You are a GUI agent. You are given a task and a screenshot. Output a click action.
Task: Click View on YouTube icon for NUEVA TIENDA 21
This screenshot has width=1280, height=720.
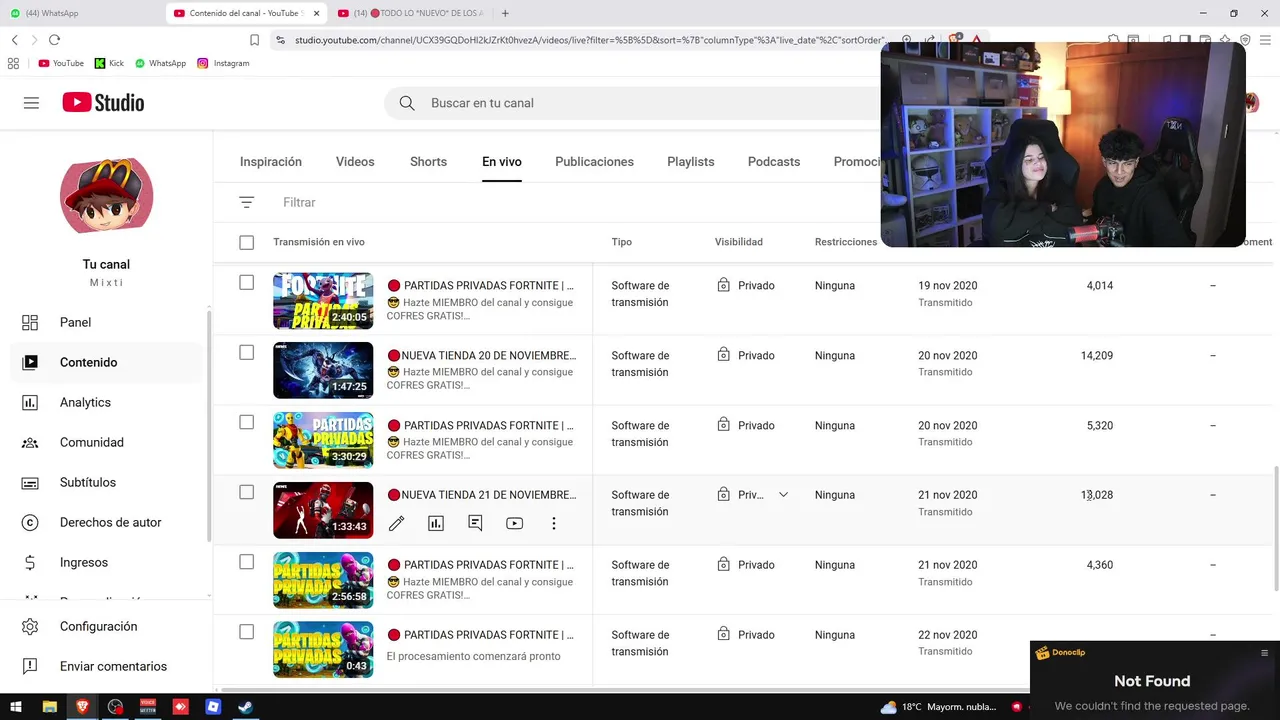[514, 523]
